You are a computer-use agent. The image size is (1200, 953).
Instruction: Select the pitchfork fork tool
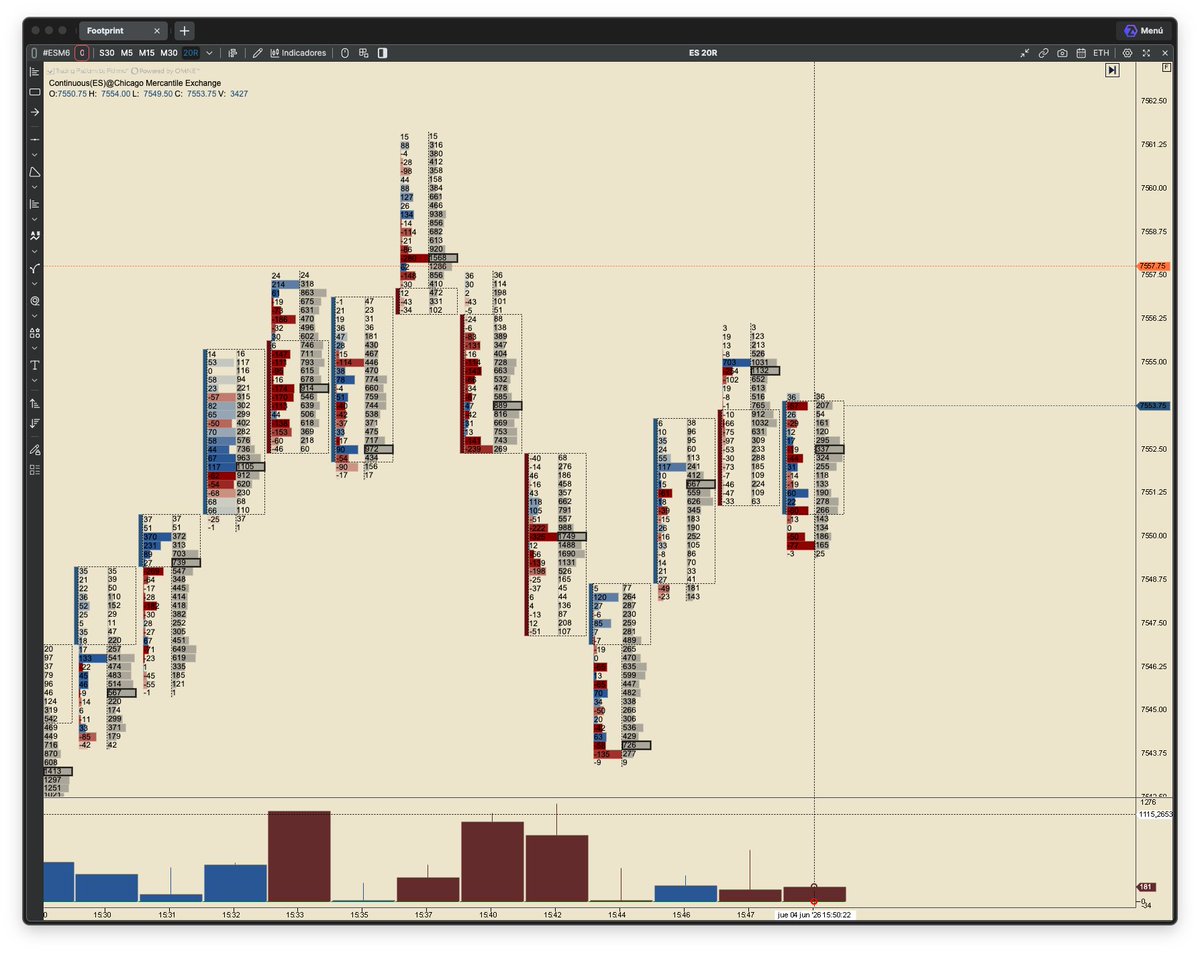point(34,268)
